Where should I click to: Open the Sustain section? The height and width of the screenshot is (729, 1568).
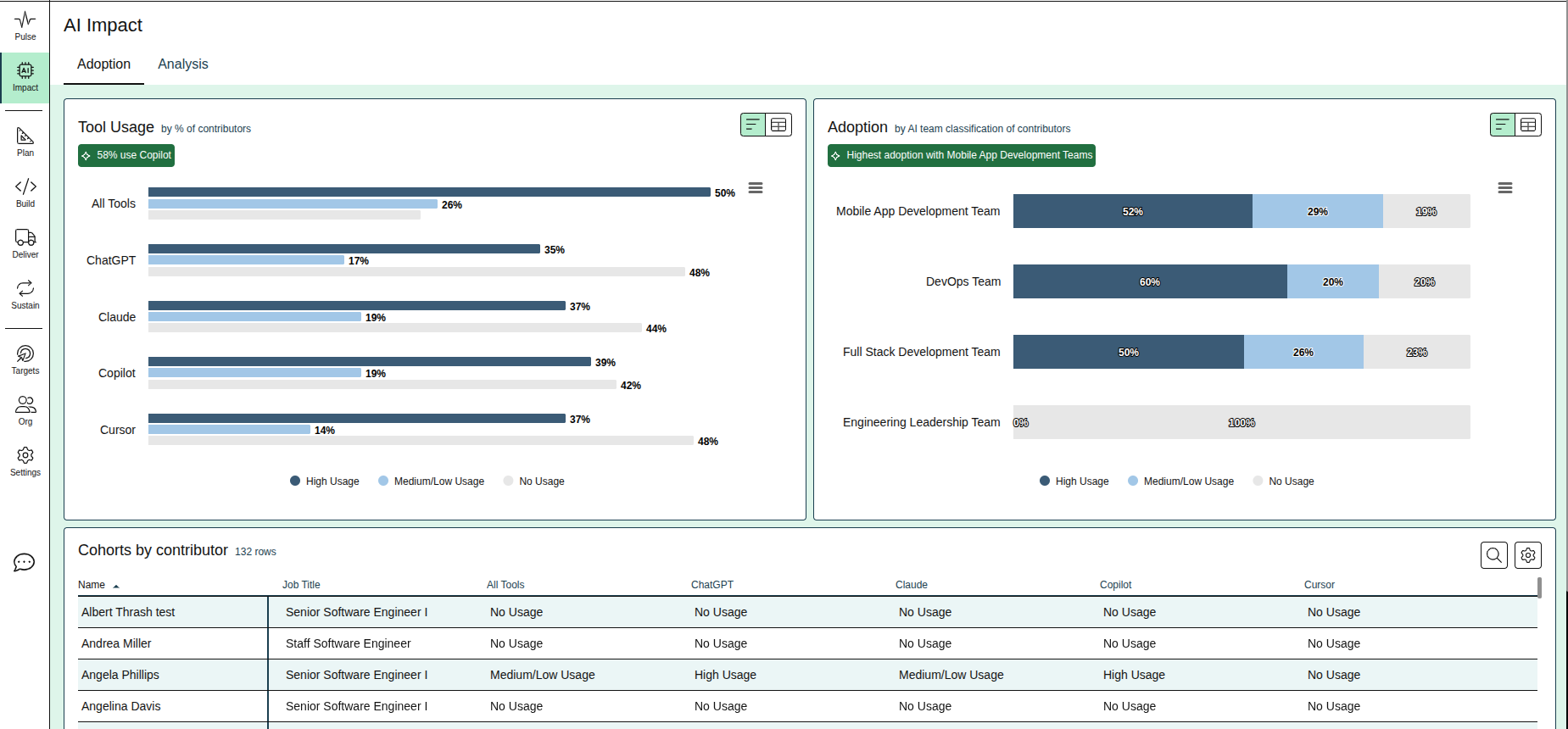(x=25, y=294)
